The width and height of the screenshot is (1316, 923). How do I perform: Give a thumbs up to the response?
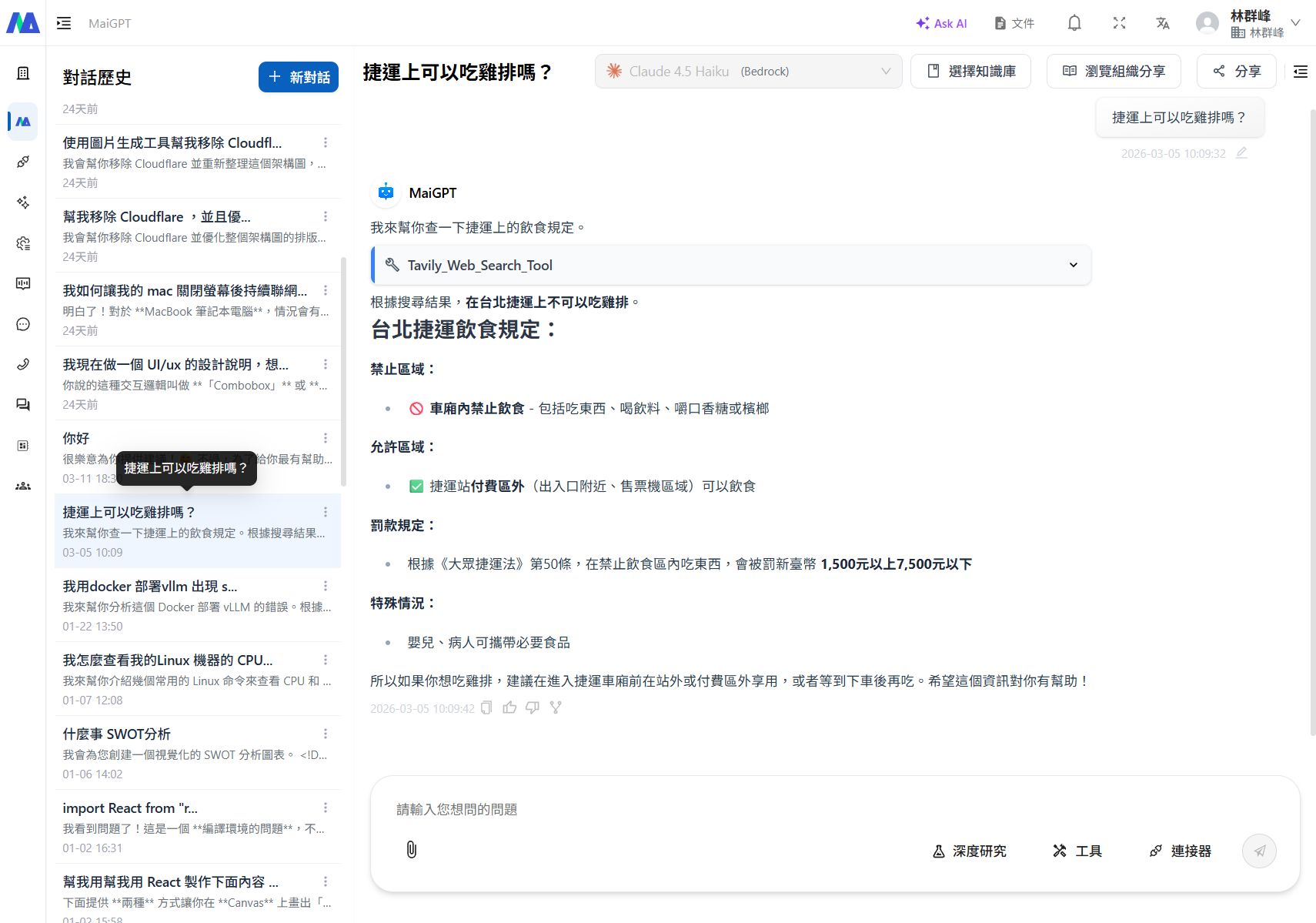click(509, 707)
